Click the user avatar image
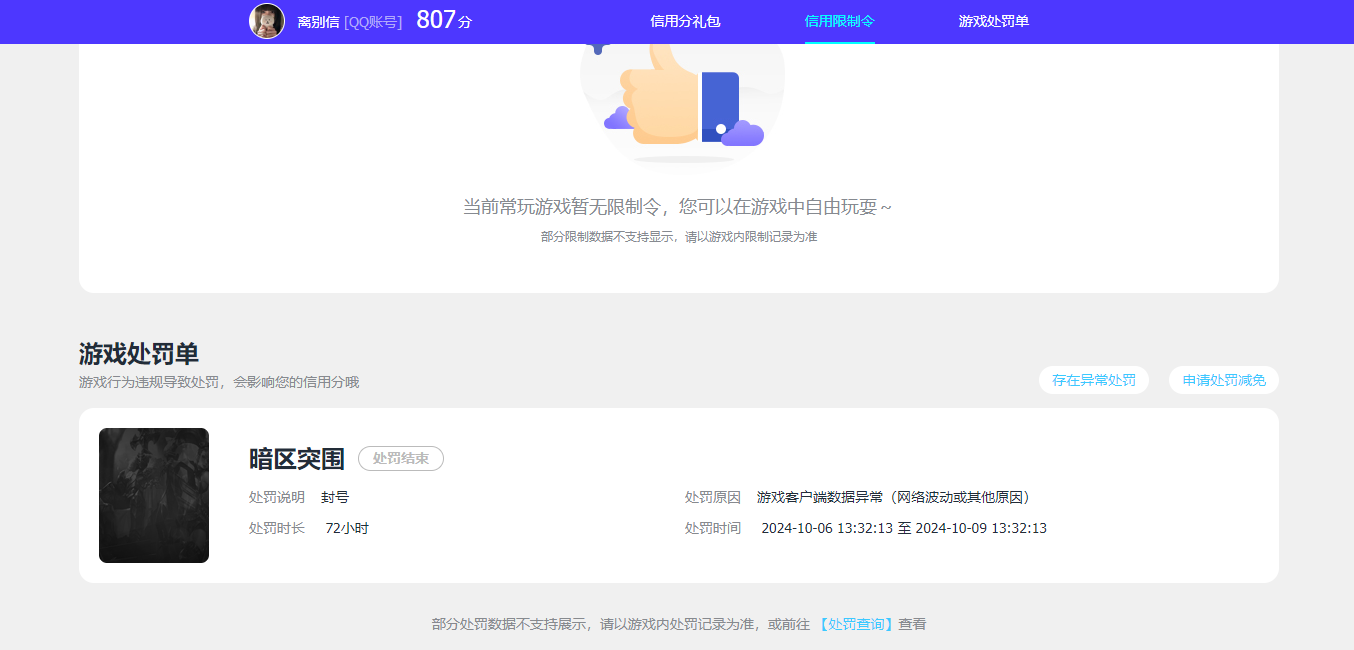Viewport: 1354px width, 650px height. coord(267,21)
